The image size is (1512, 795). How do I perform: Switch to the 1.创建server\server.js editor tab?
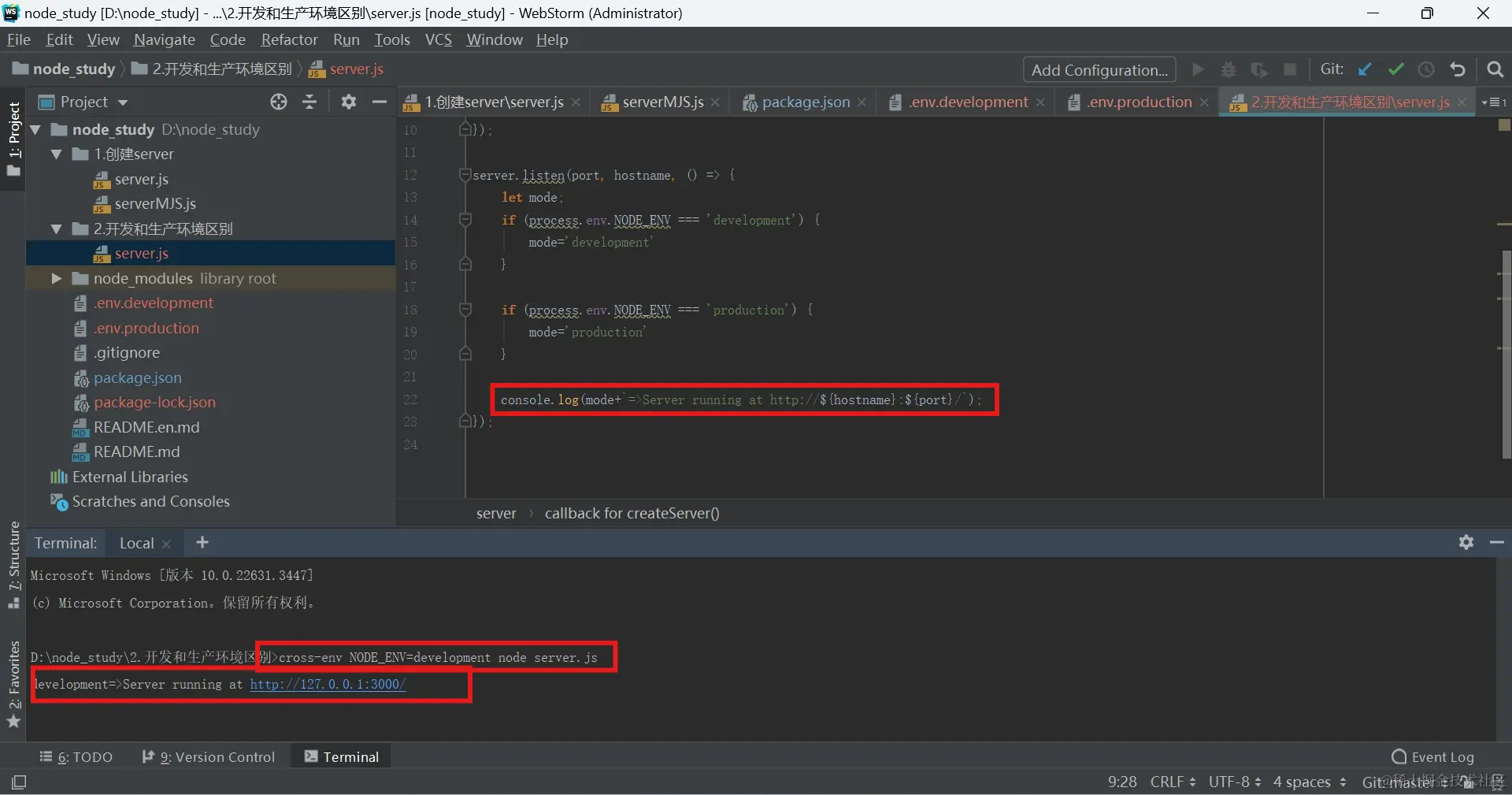(x=494, y=102)
